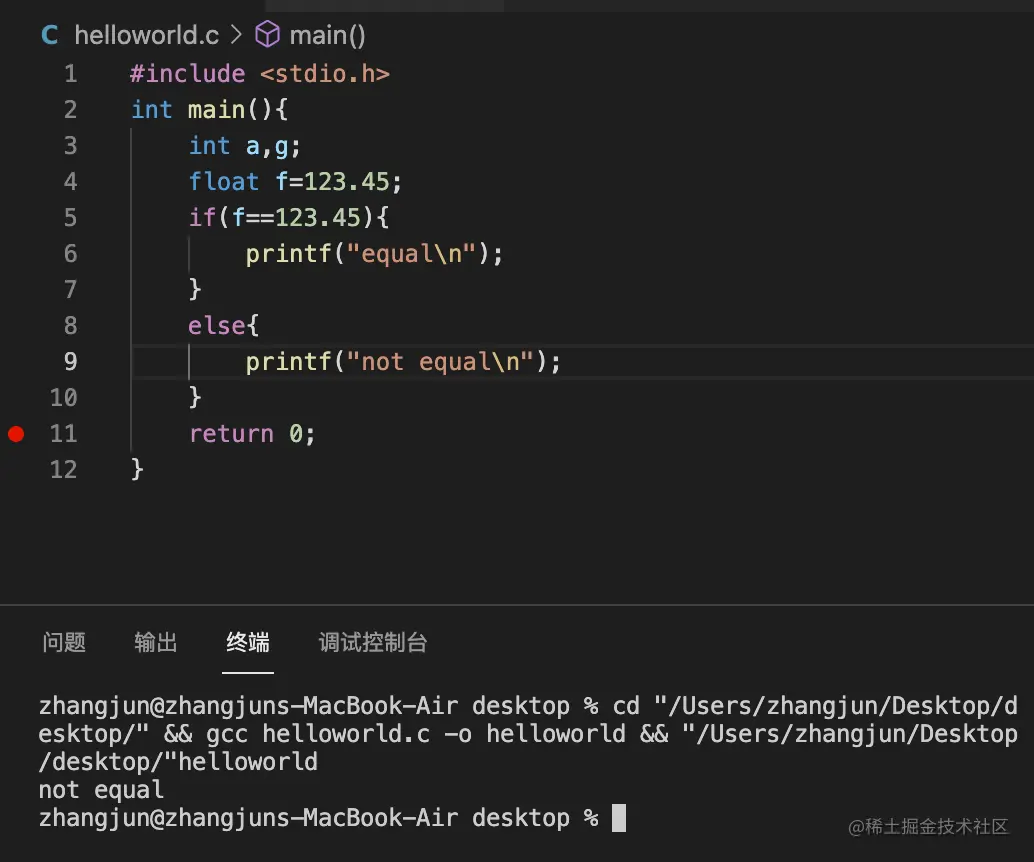1034x862 pixels.
Task: Click line number 2 in gutter
Action: click(71, 109)
